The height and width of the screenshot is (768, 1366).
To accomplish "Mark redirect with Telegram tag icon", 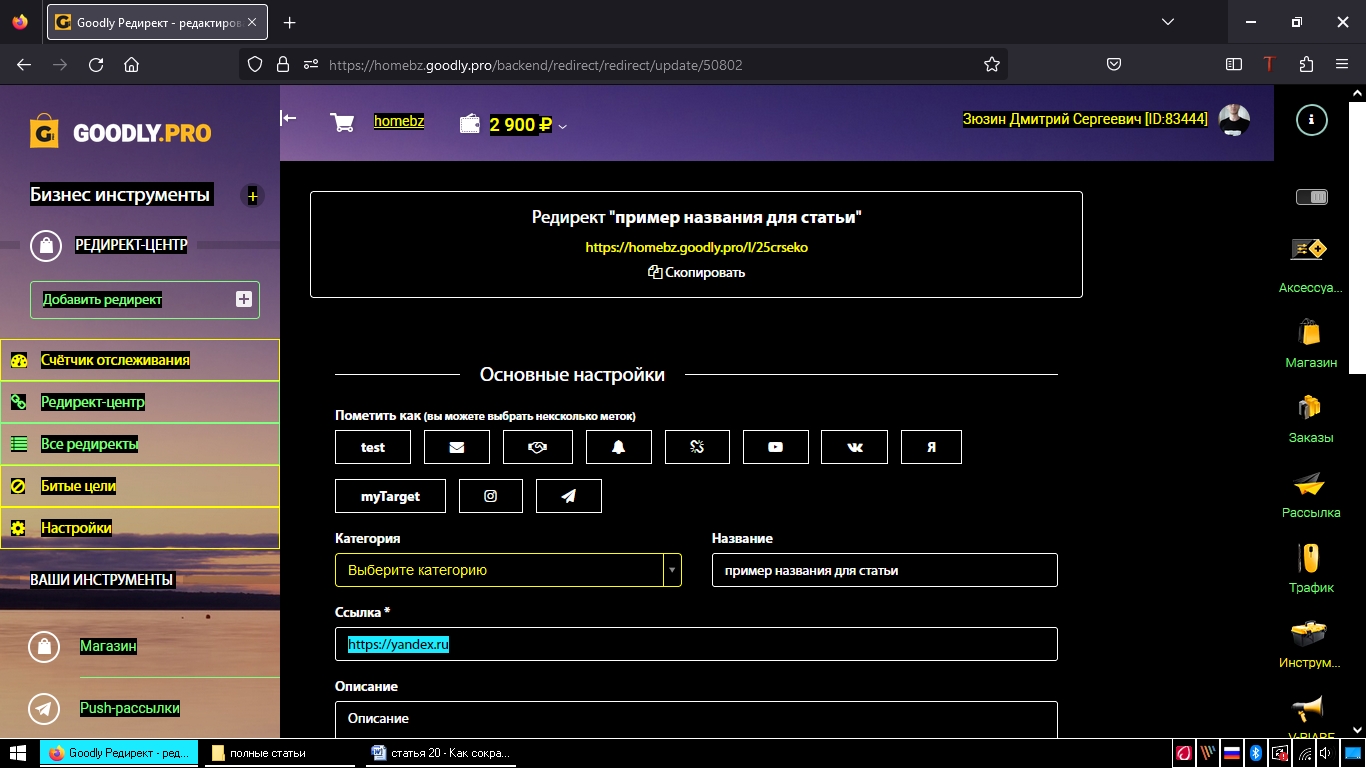I will tap(568, 496).
